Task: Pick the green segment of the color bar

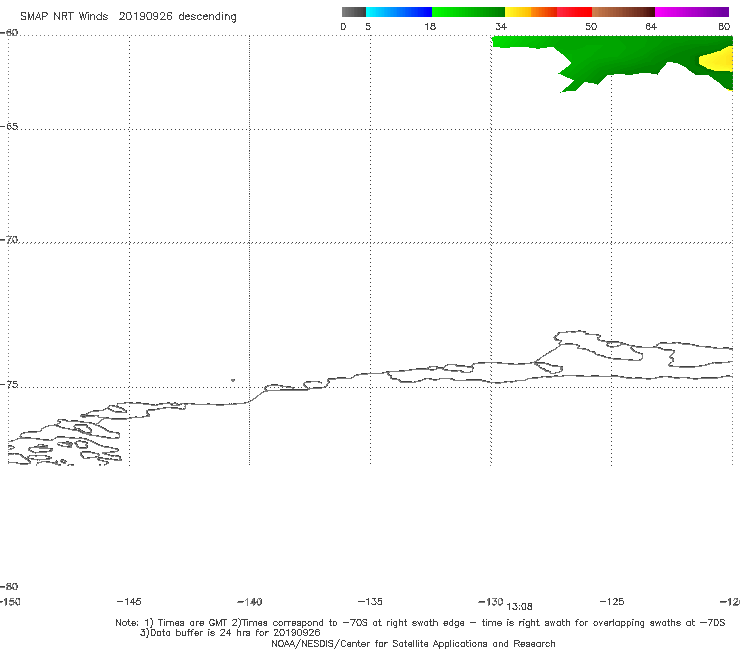Action: [468, 12]
